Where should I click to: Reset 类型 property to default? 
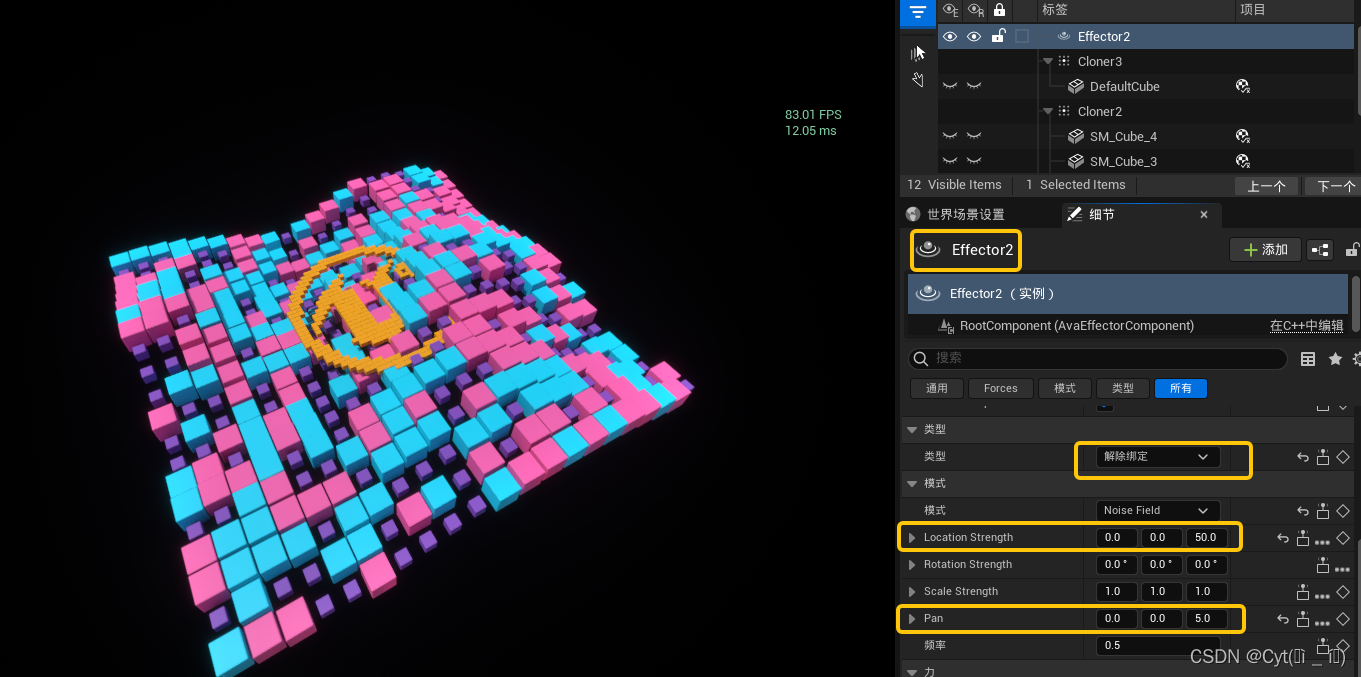click(x=1303, y=457)
